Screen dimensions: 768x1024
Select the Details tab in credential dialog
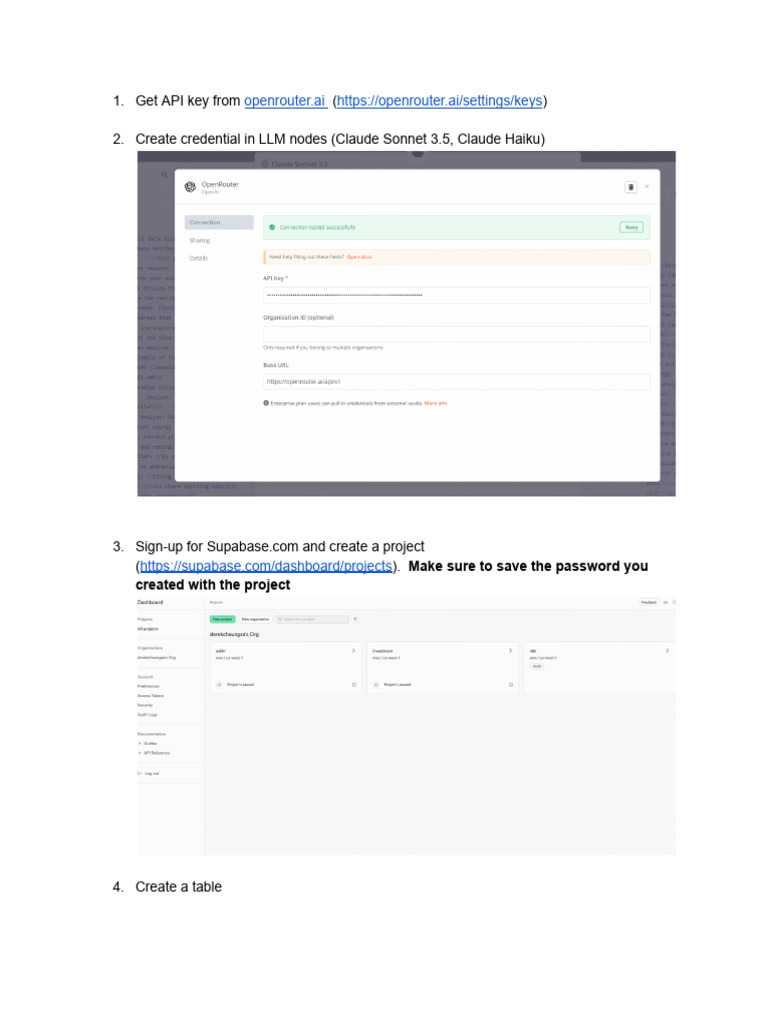199,259
